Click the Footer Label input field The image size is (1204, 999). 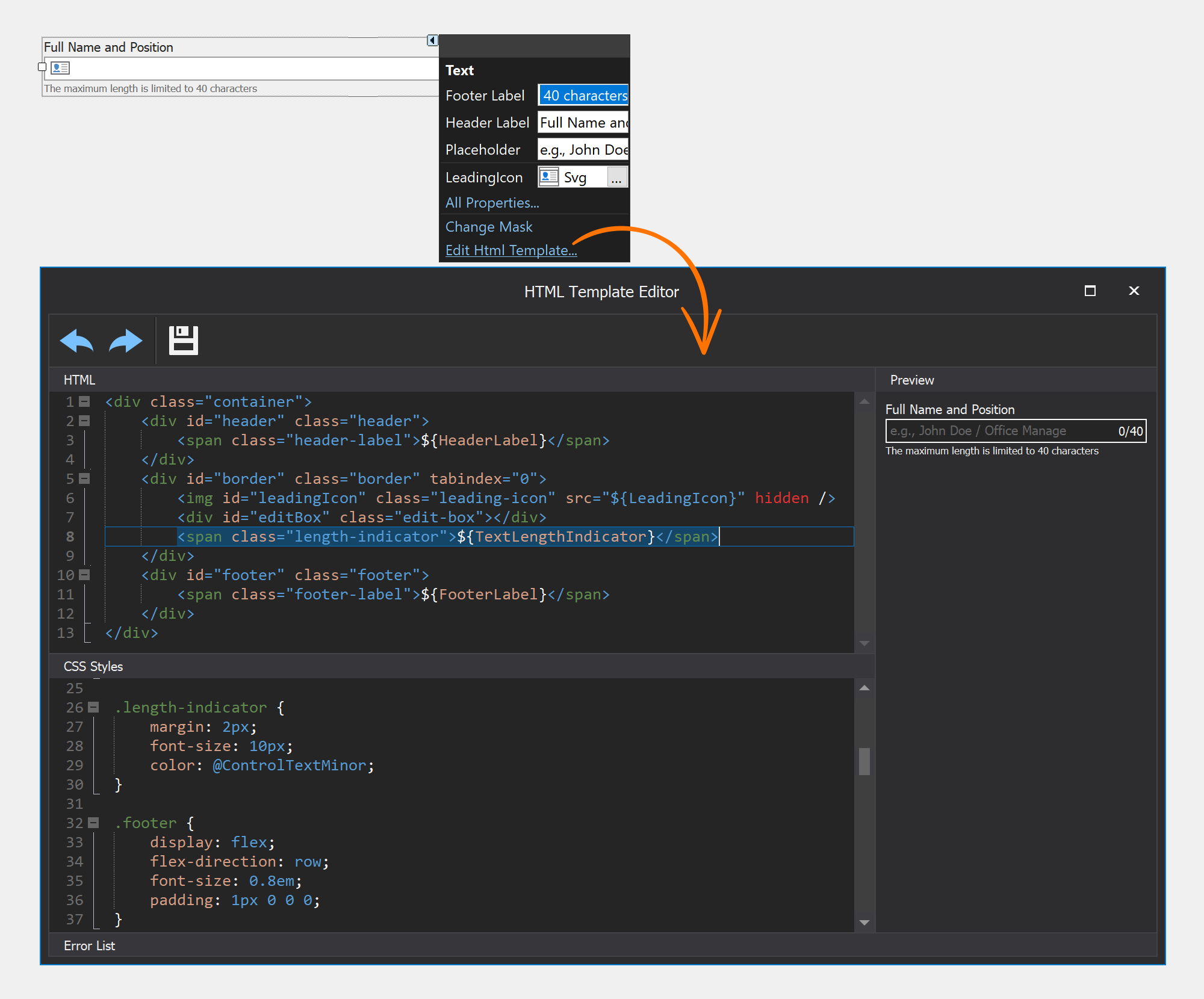[x=583, y=96]
